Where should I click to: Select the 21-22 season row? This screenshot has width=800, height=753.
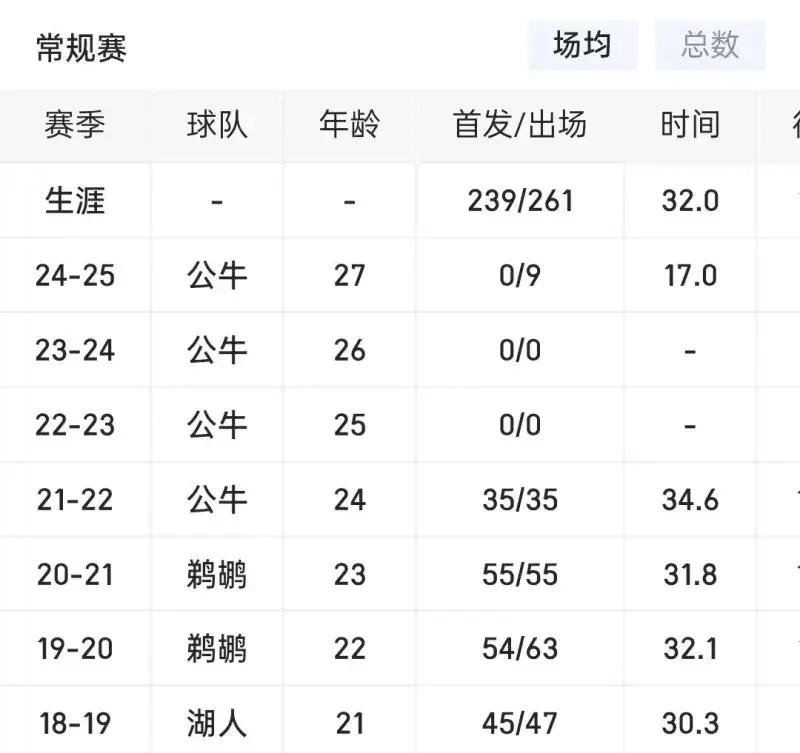click(75, 499)
